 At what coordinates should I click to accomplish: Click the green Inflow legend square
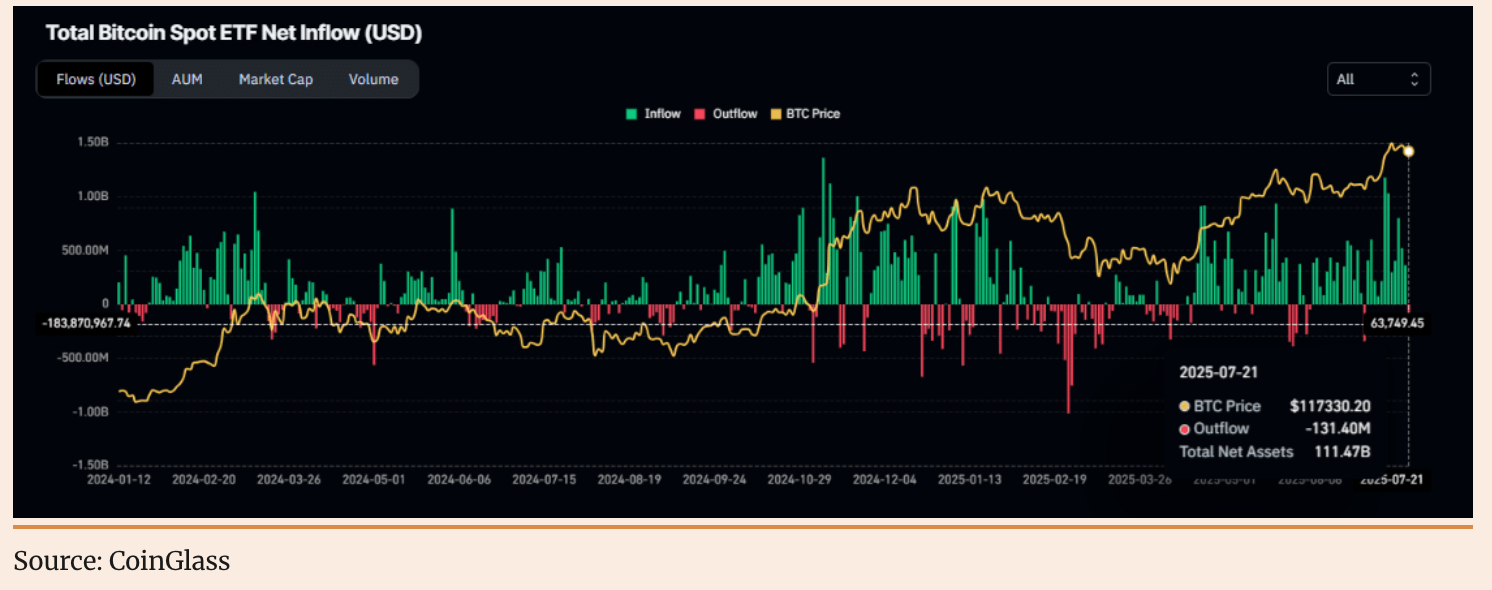pyautogui.click(x=631, y=114)
